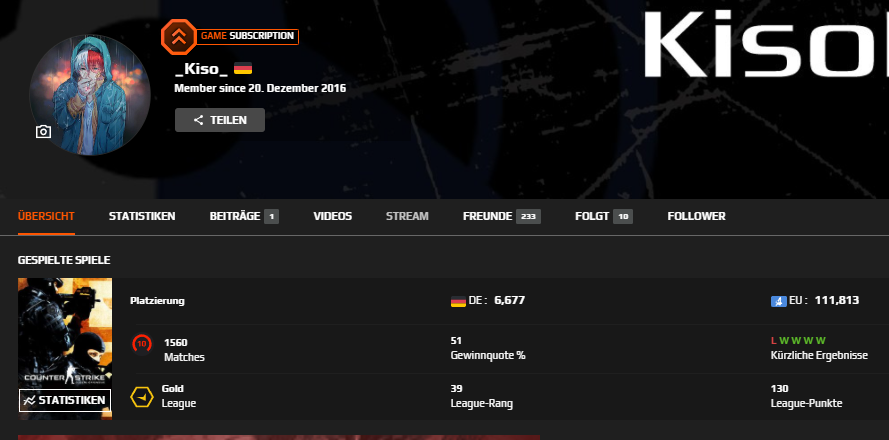889x440 pixels.
Task: Click the camera icon on avatar
Action: pos(43,132)
